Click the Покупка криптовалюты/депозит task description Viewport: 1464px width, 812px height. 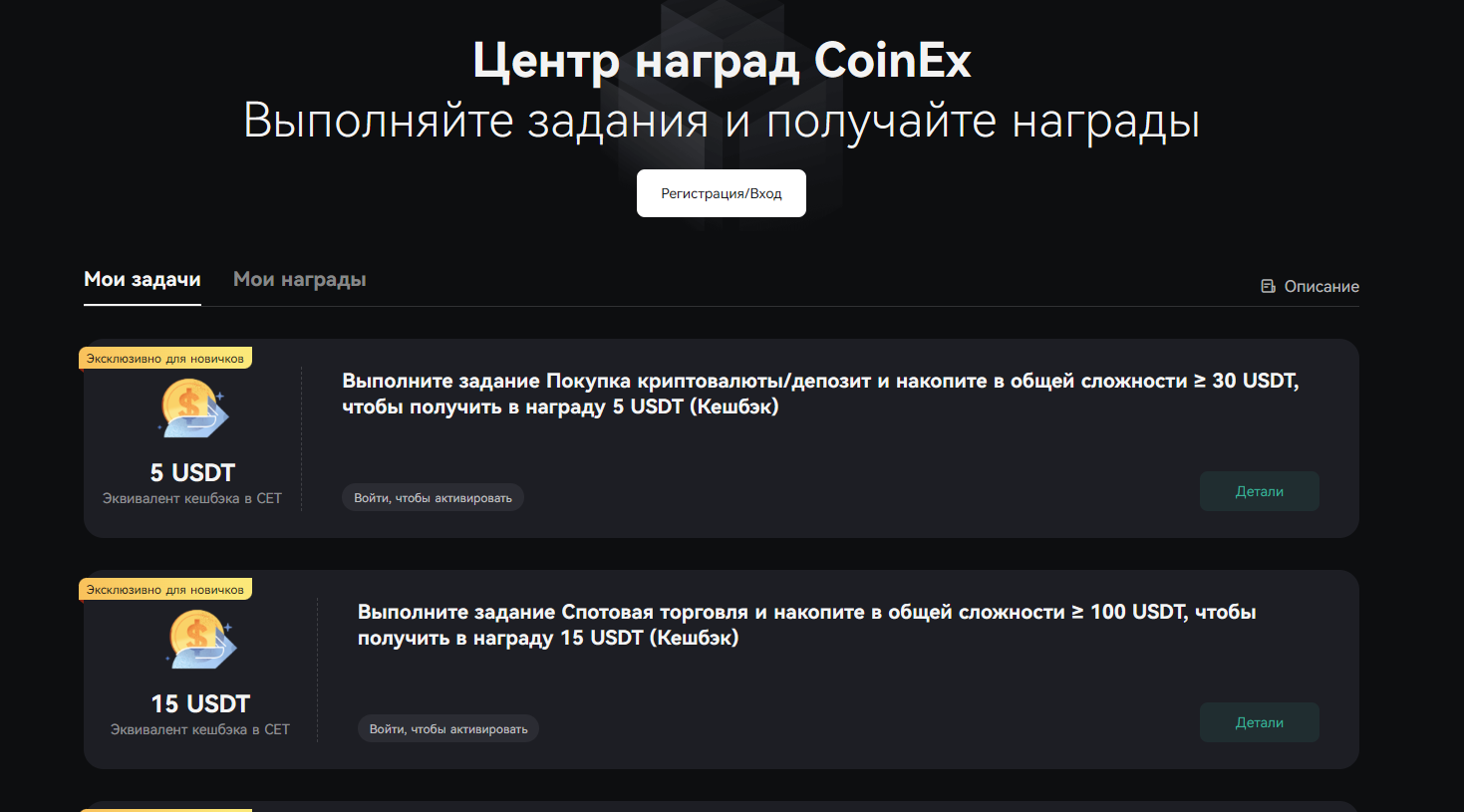tap(820, 394)
